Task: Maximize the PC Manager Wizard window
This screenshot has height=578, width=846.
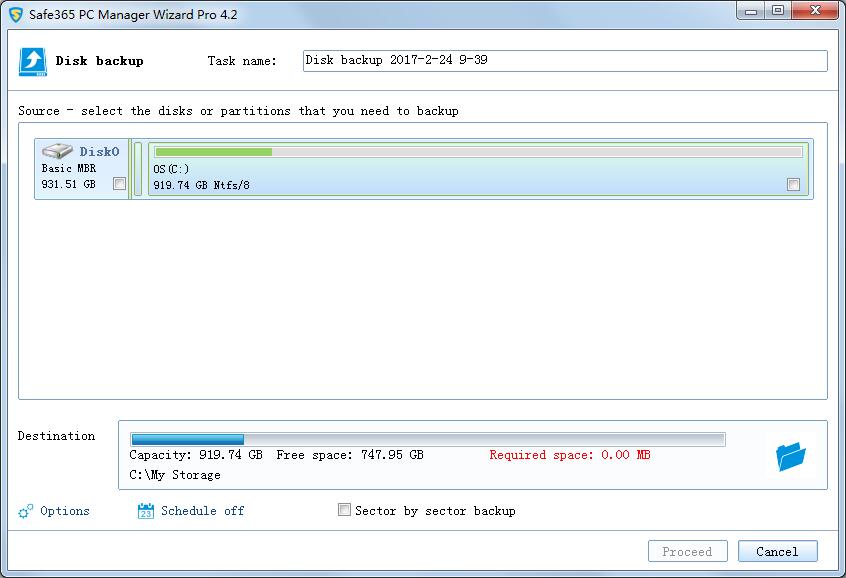Action: (x=779, y=11)
